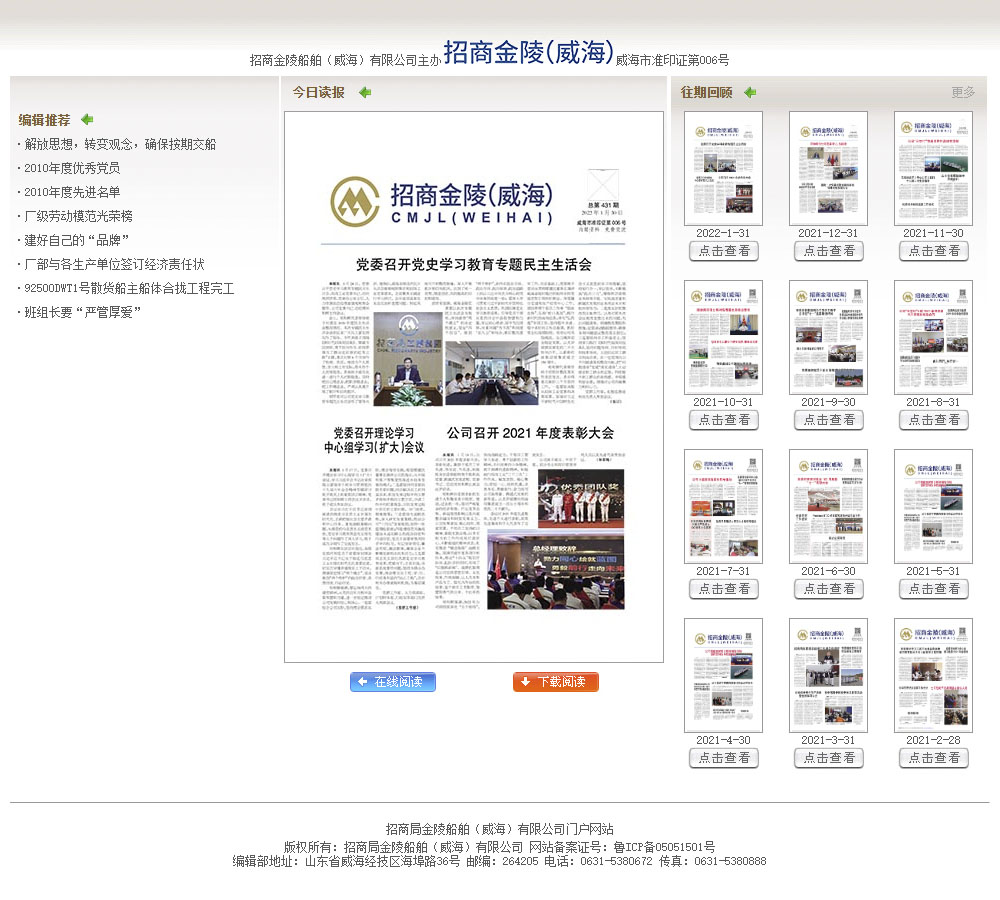Click the 鲁ICP备05051501号 record number
1000x900 pixels.
point(664,847)
